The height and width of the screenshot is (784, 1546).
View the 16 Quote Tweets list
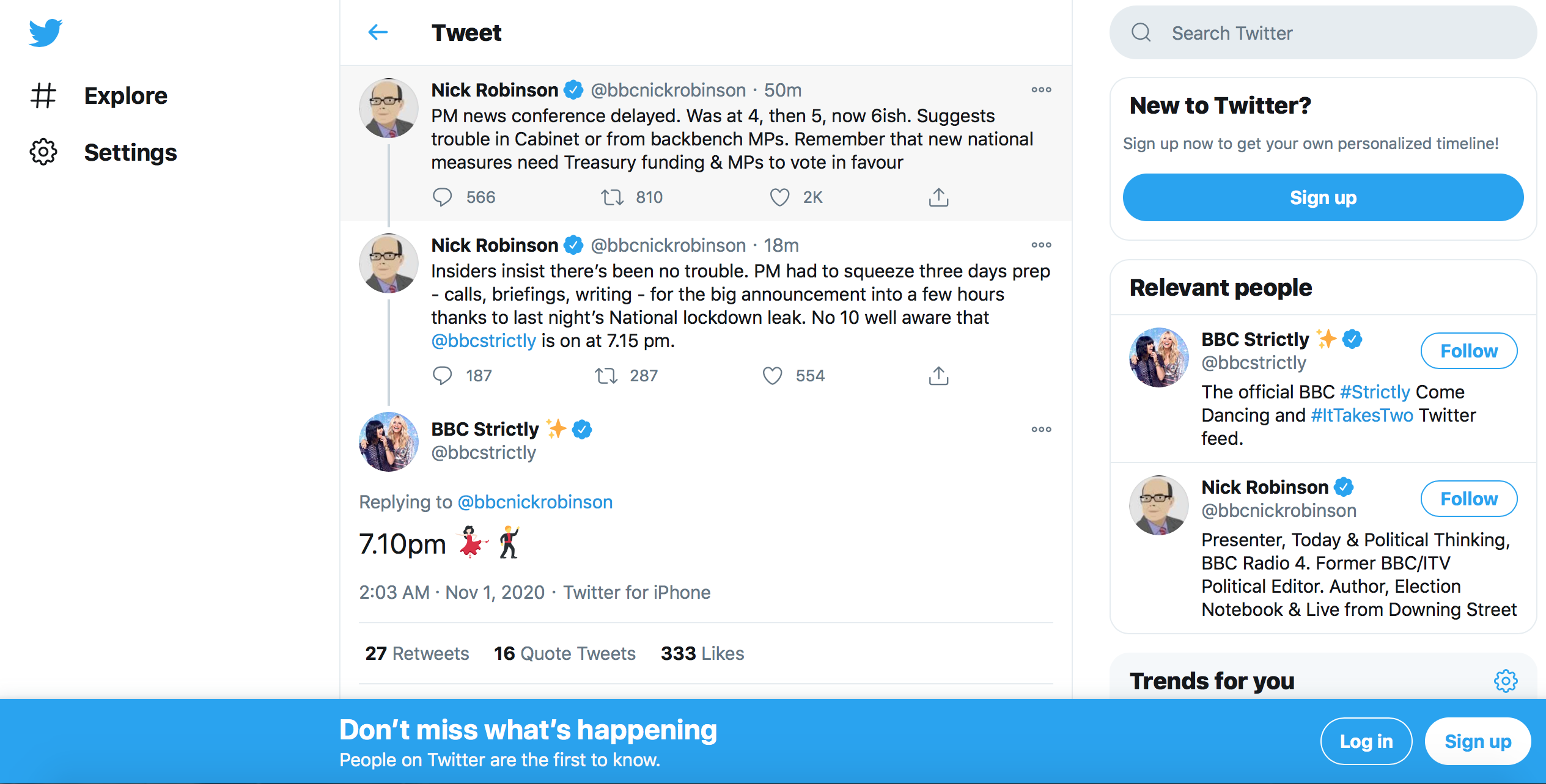[565, 654]
